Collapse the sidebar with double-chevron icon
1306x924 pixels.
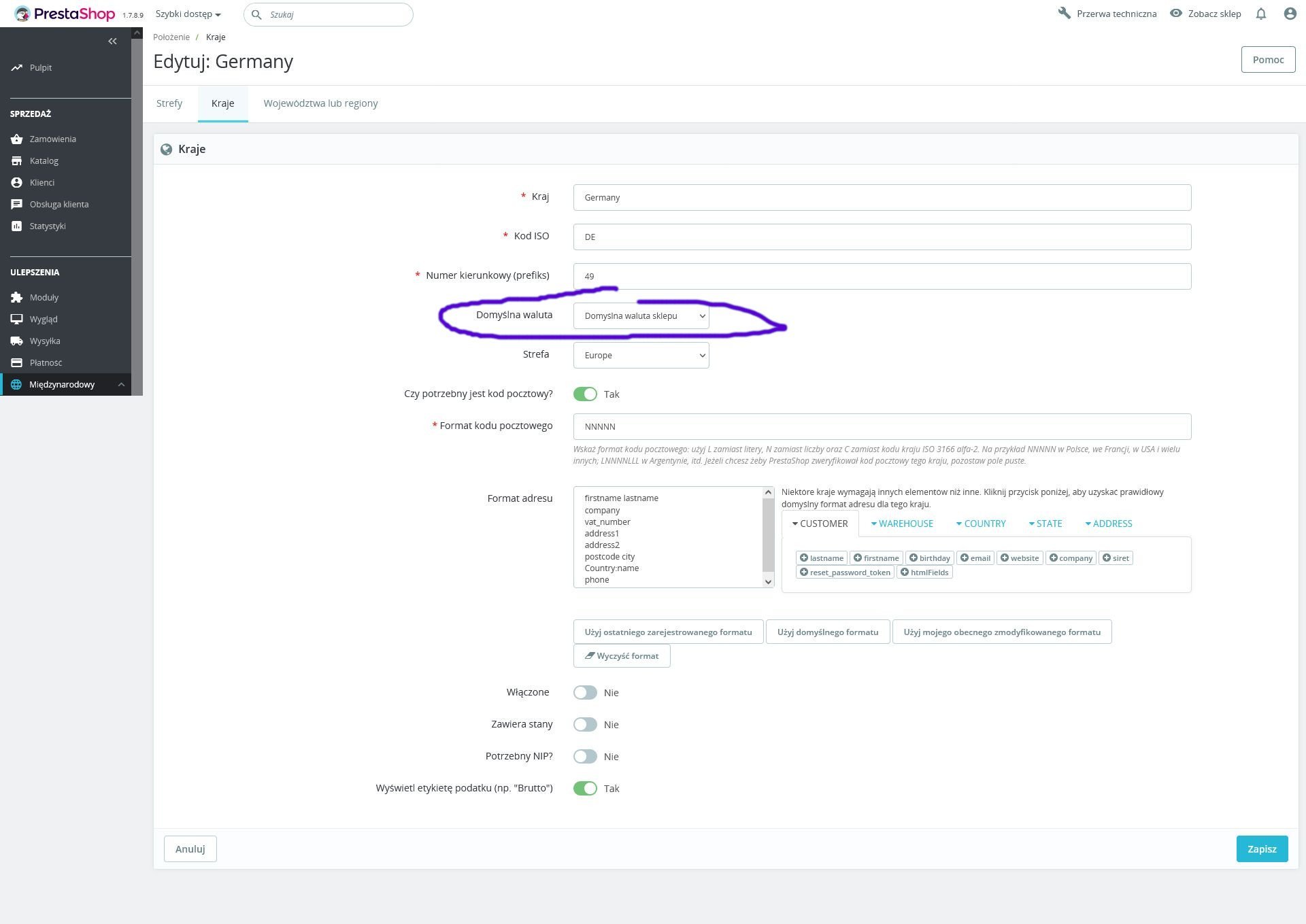point(112,41)
